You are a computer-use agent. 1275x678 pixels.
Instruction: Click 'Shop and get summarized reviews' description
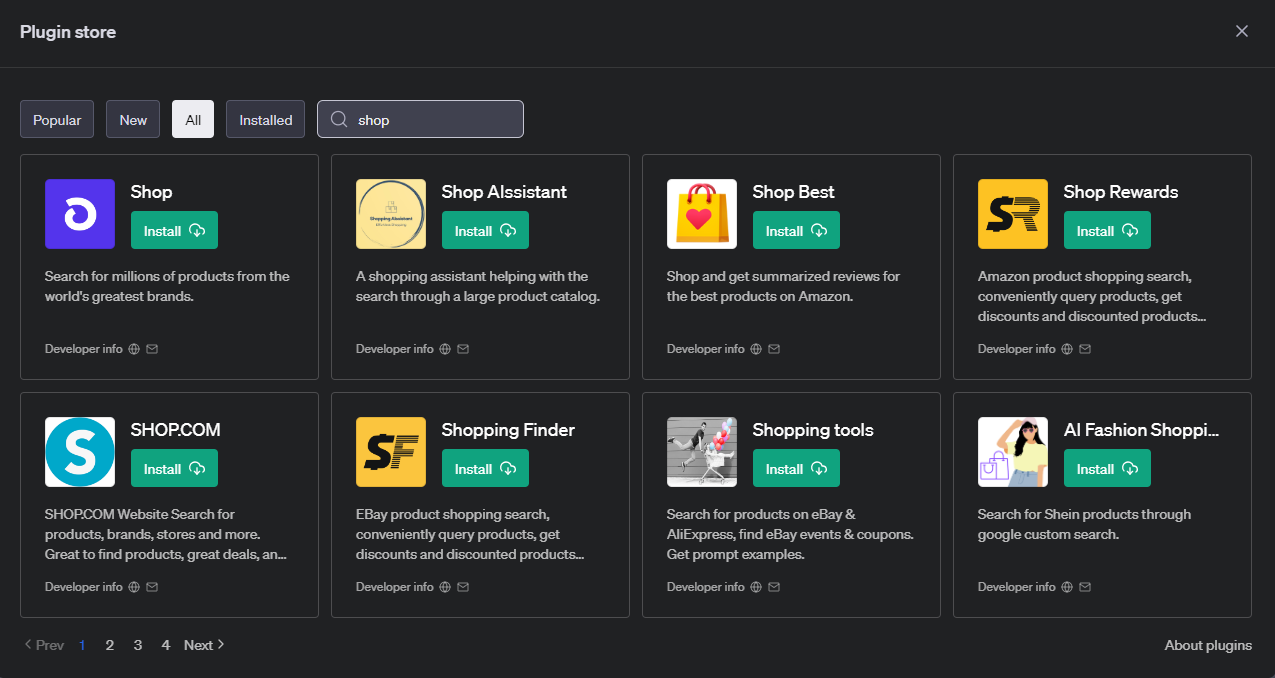(x=784, y=286)
